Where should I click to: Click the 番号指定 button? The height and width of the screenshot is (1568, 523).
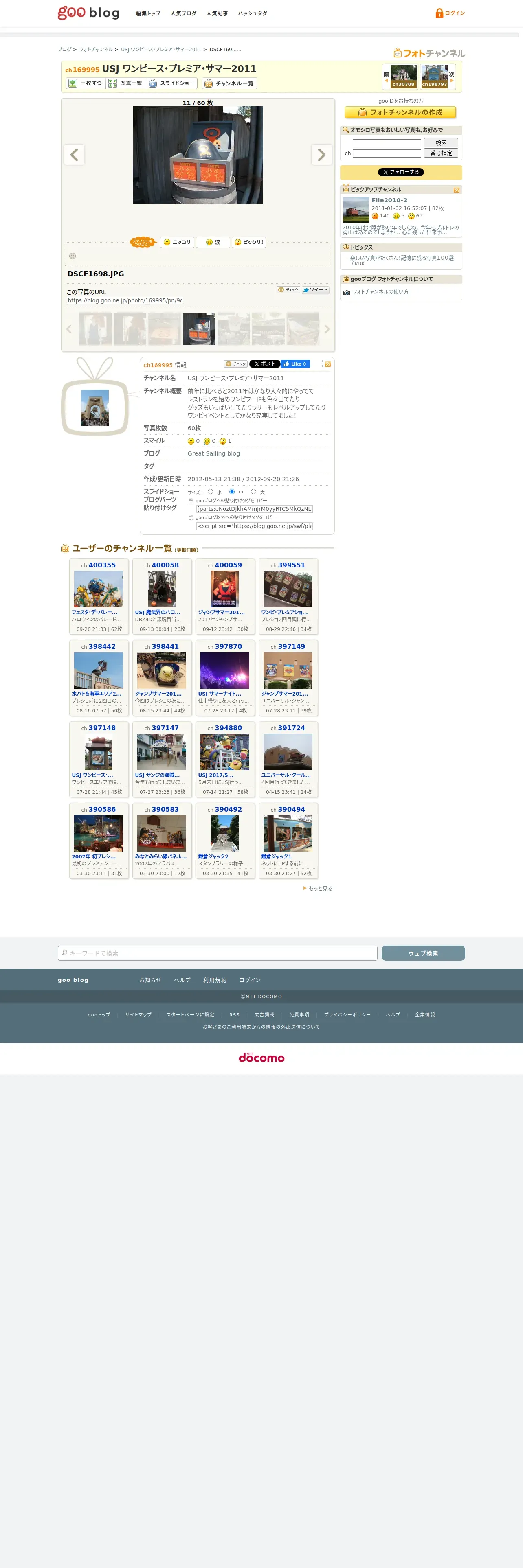click(x=441, y=153)
